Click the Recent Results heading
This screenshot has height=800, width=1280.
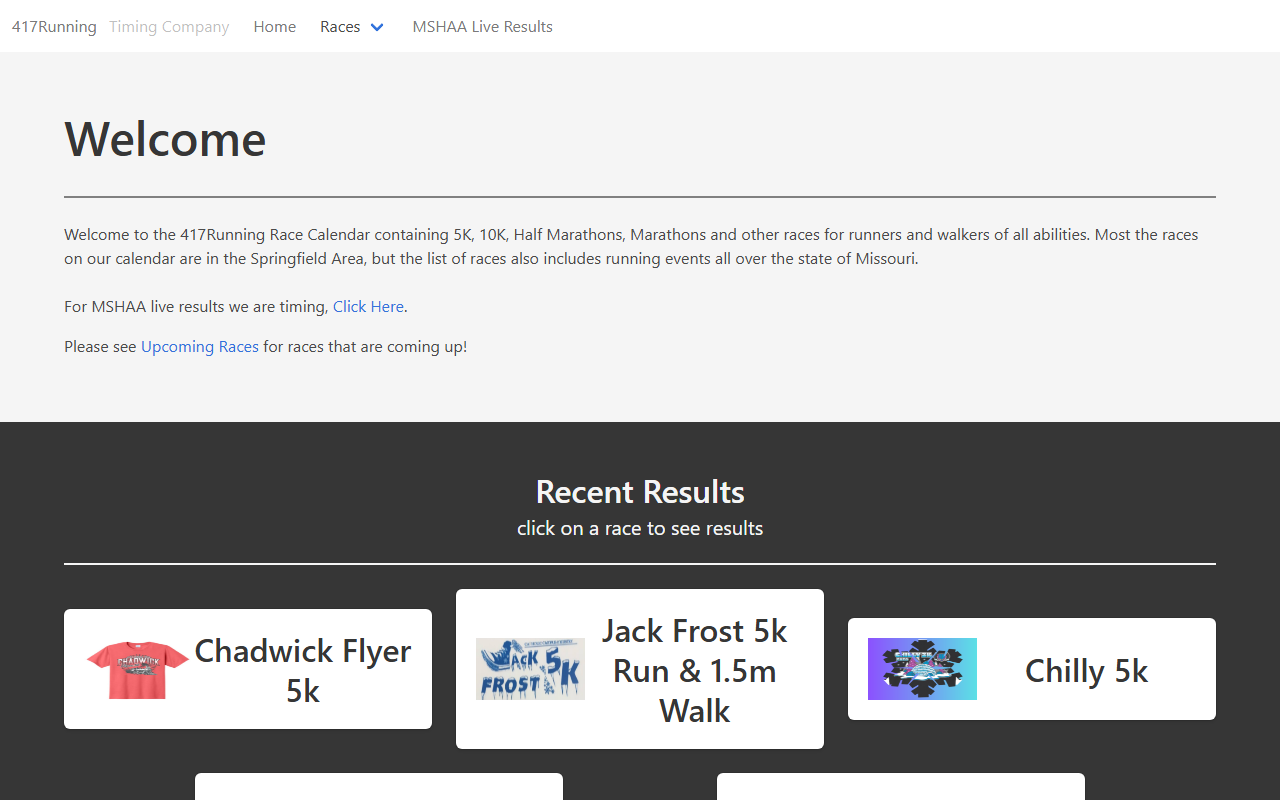coord(640,492)
